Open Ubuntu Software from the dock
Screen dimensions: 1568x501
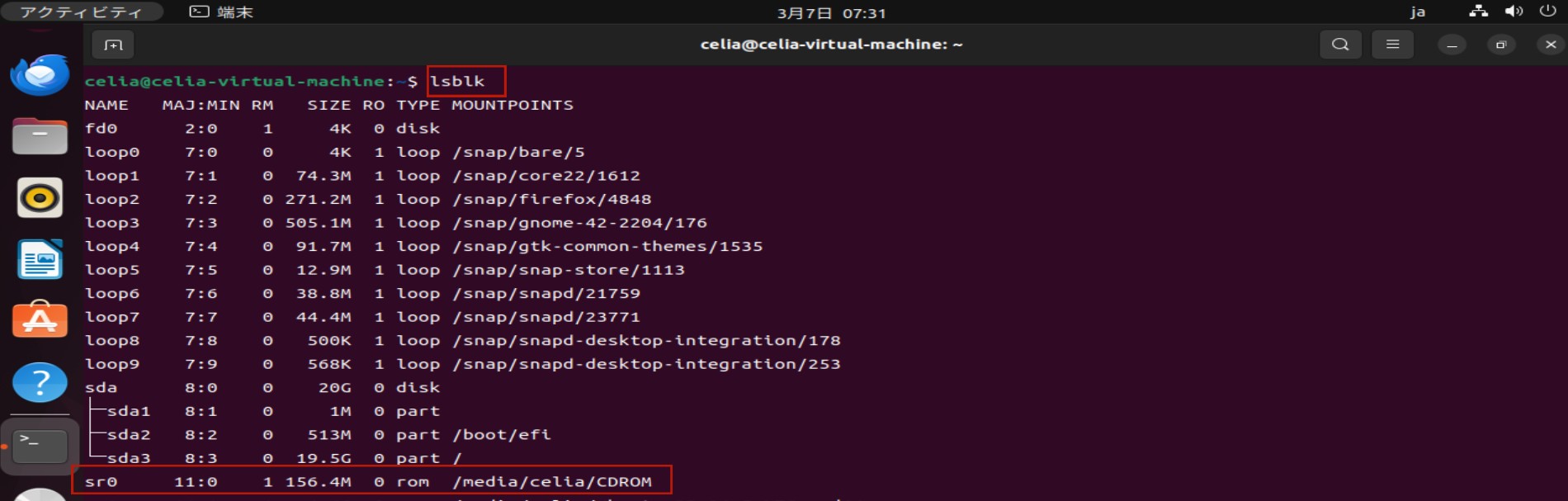pos(40,319)
